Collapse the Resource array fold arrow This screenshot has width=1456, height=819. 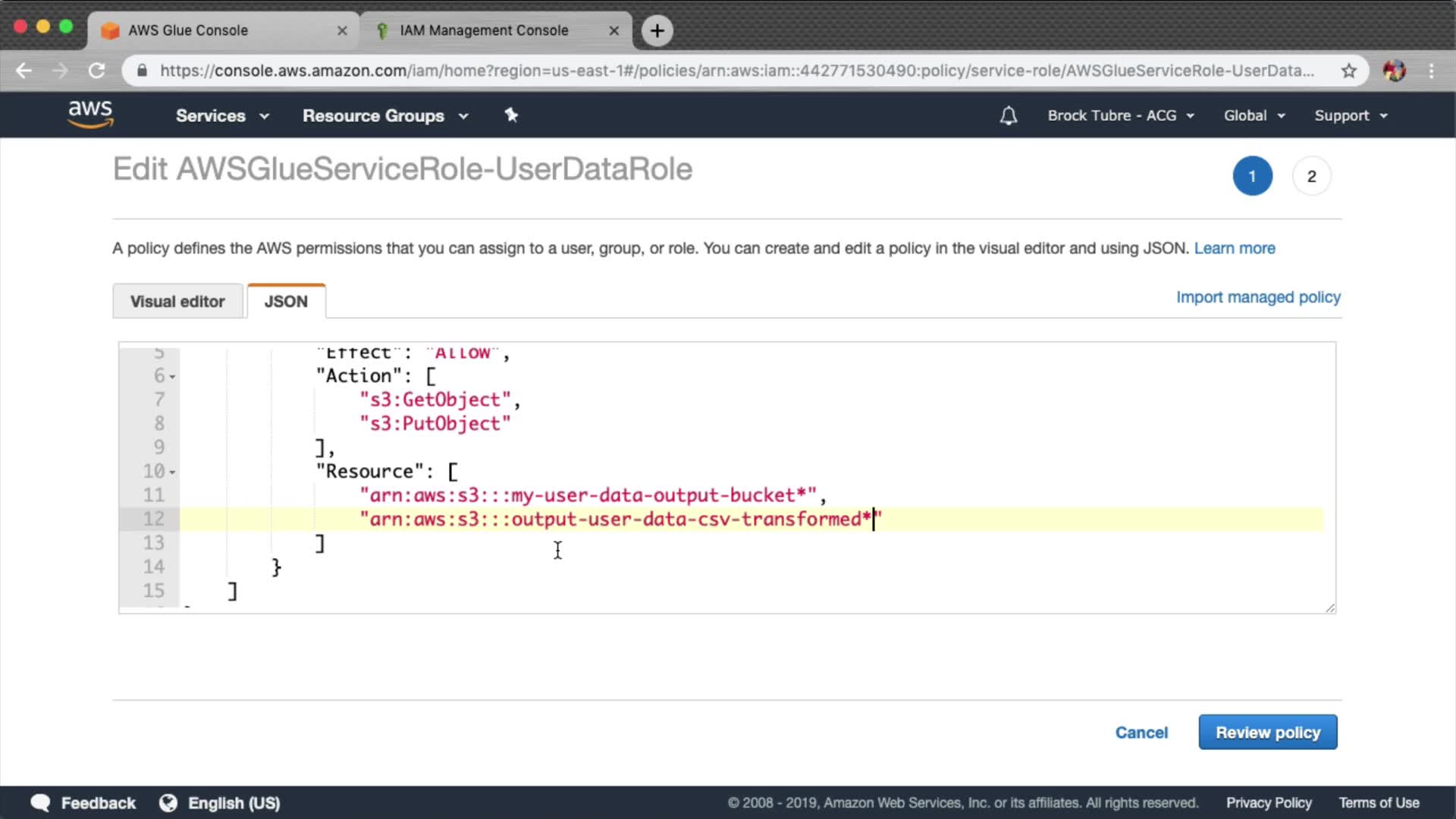tap(173, 472)
